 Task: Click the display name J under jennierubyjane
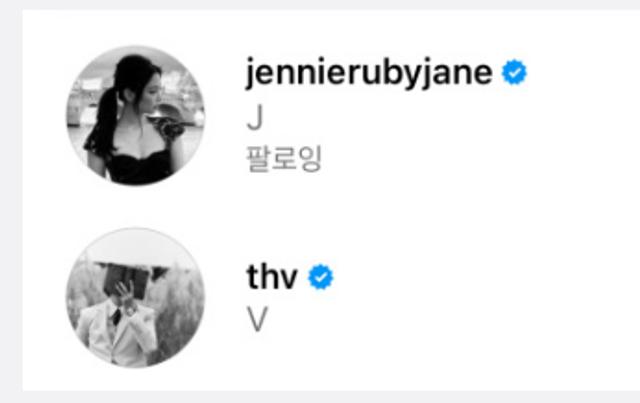pos(255,118)
